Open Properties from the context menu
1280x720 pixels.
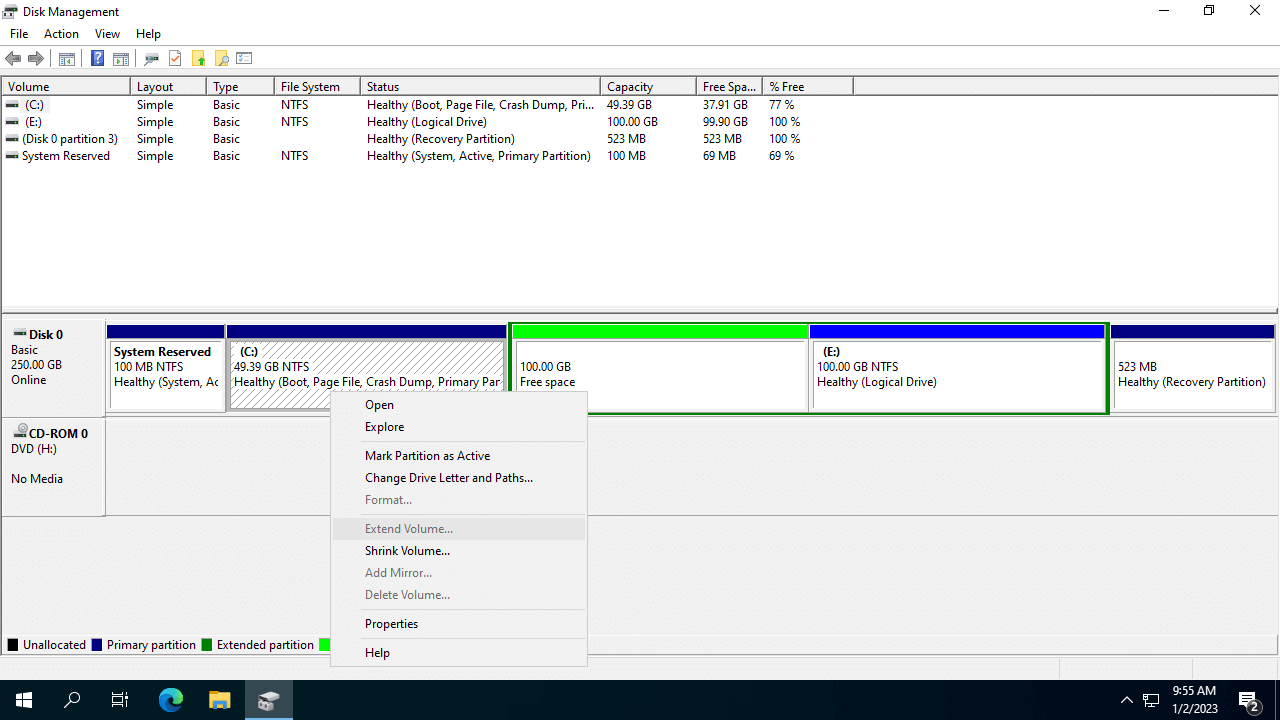(x=391, y=624)
